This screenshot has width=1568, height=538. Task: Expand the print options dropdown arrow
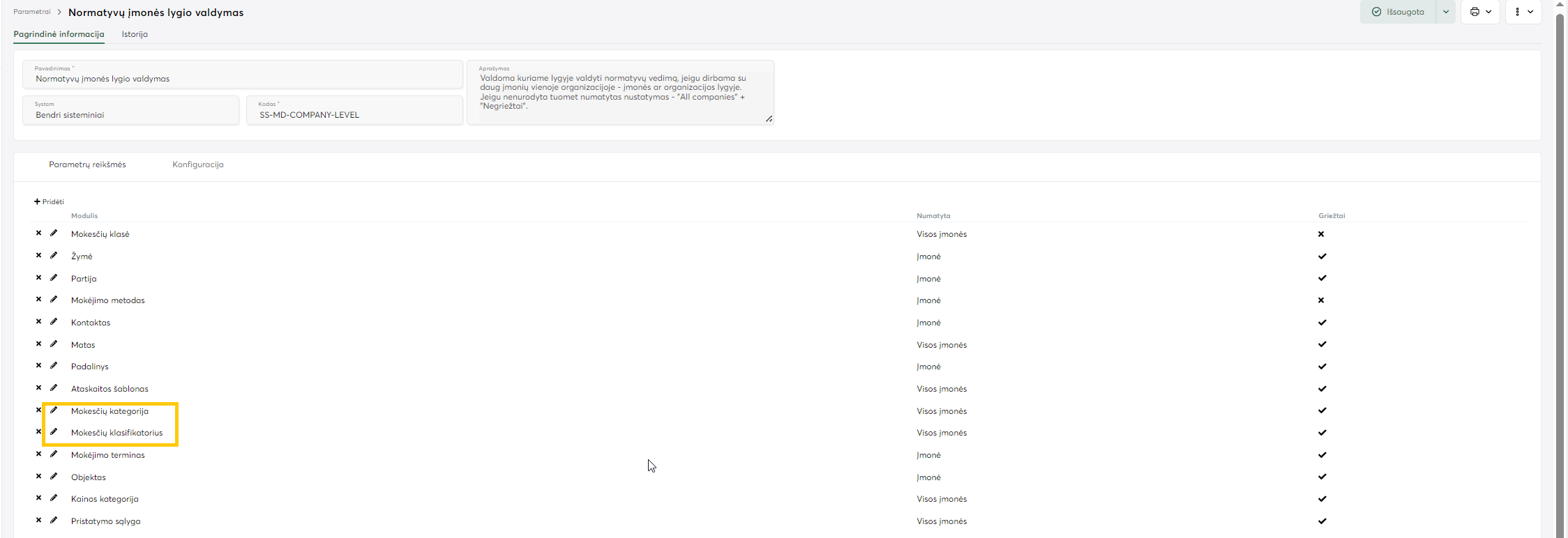point(1489,12)
